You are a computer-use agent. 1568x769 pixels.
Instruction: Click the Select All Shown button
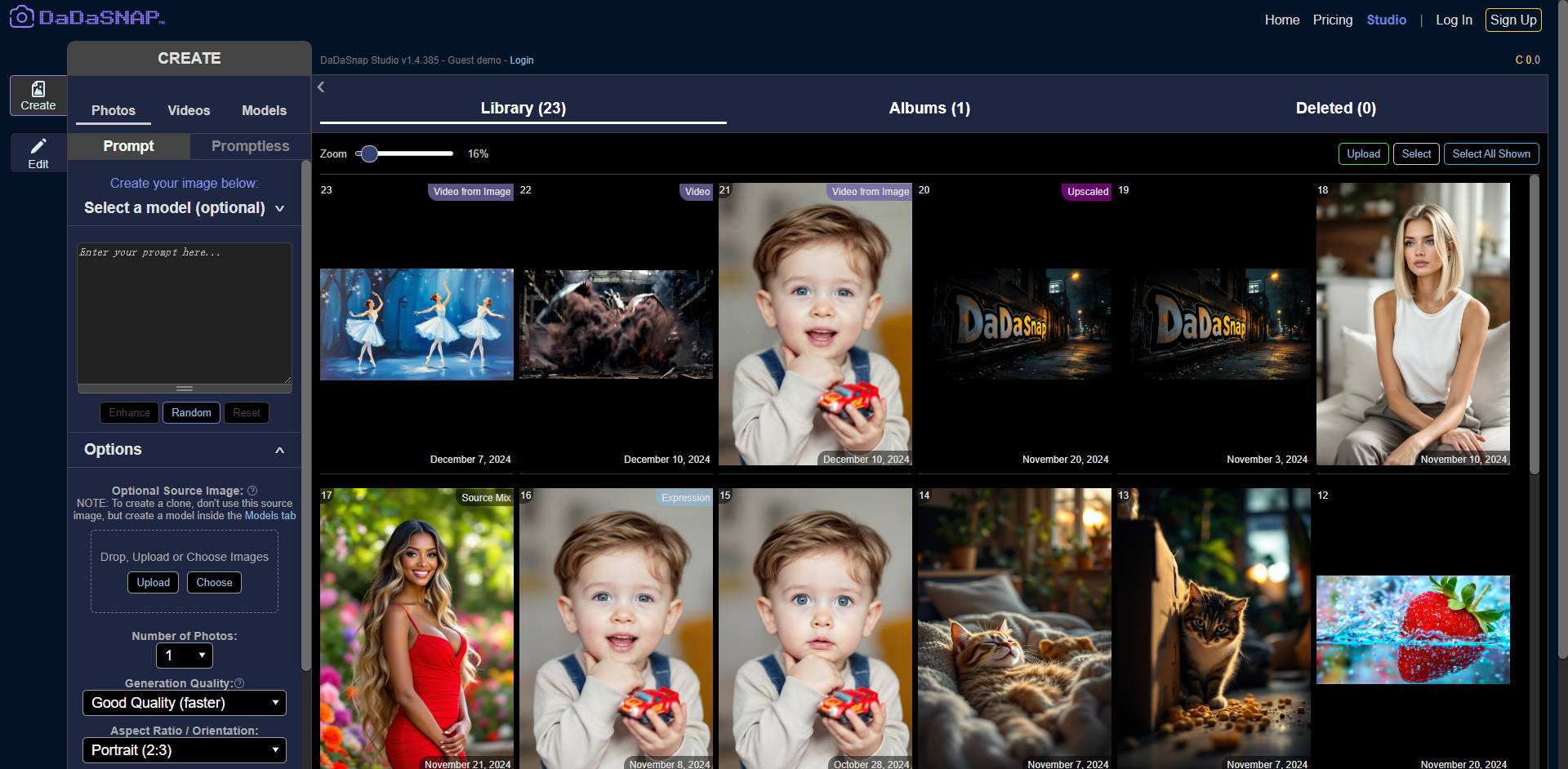pyautogui.click(x=1491, y=153)
